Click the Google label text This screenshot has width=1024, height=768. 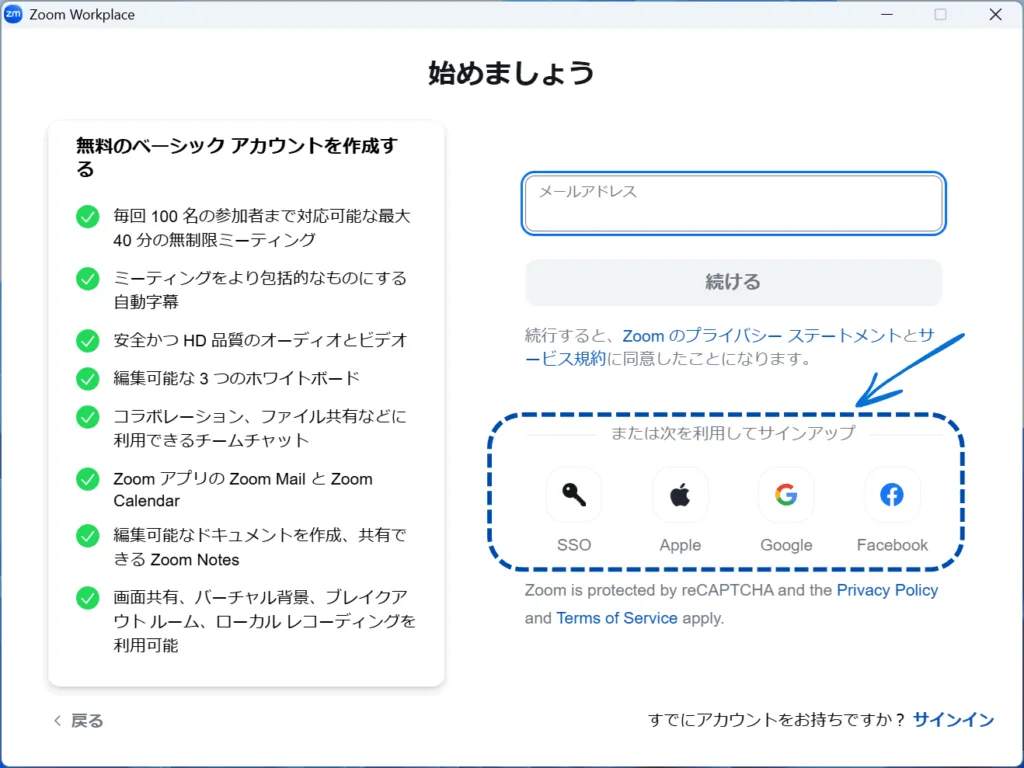(x=786, y=545)
